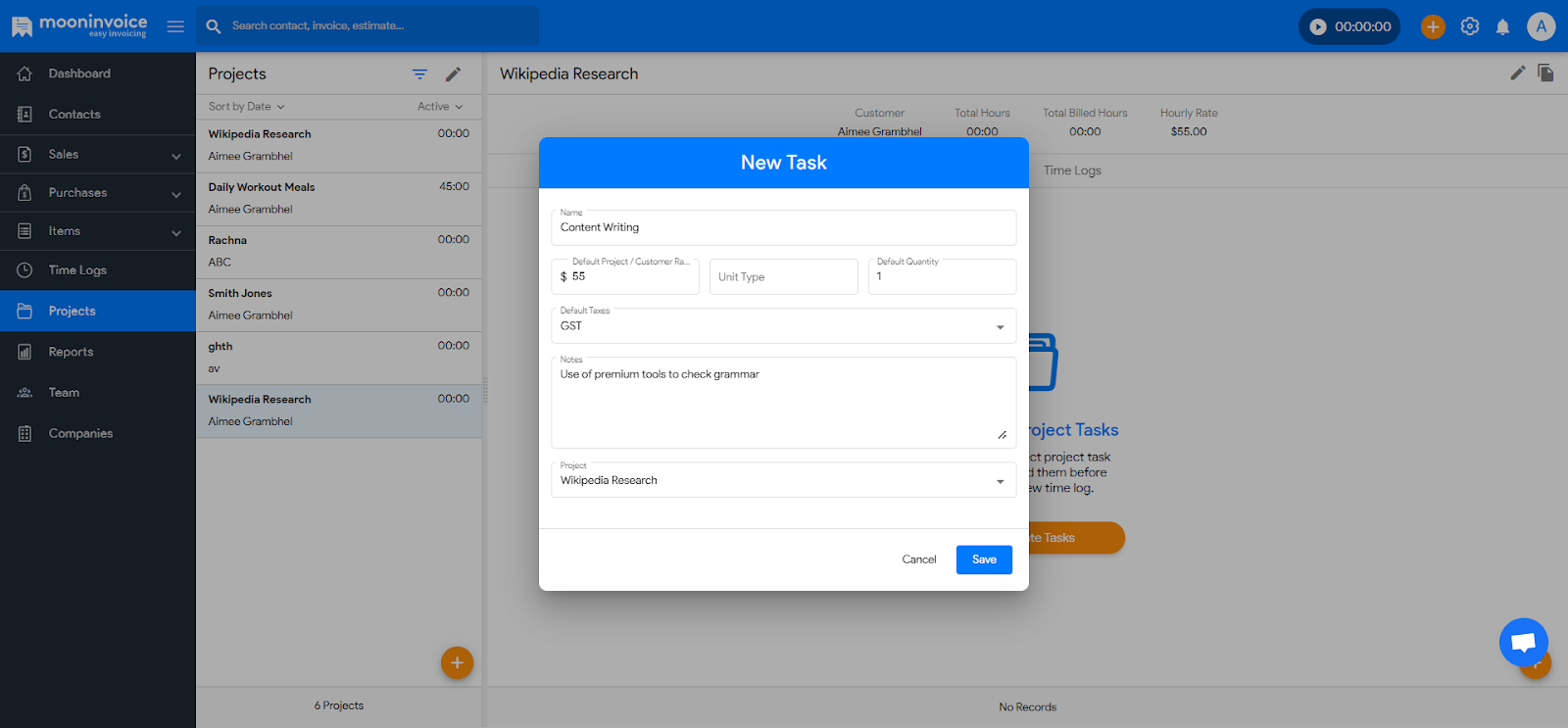The width and height of the screenshot is (1568, 728).
Task: Add new project with orange plus button
Action: pyautogui.click(x=457, y=663)
